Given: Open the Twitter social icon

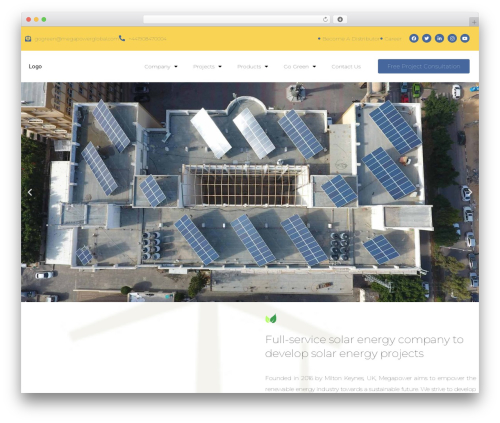Looking at the screenshot, I should pyautogui.click(x=427, y=38).
